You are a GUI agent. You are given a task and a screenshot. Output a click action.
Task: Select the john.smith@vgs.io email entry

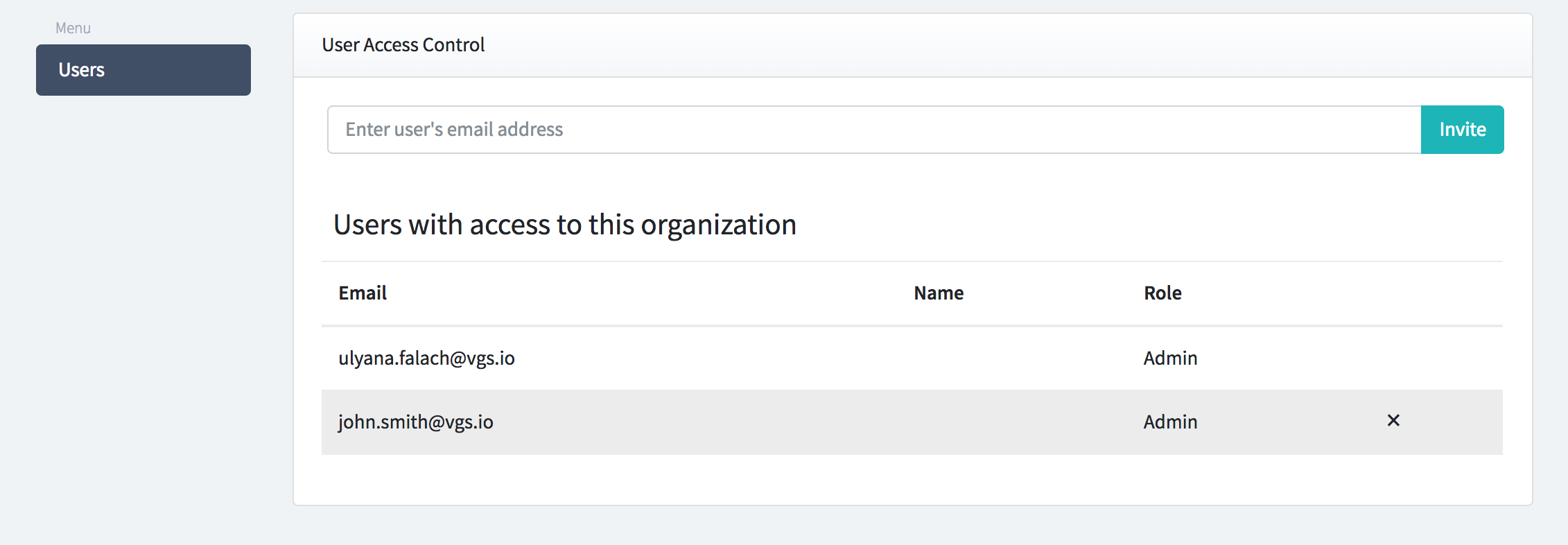(416, 422)
